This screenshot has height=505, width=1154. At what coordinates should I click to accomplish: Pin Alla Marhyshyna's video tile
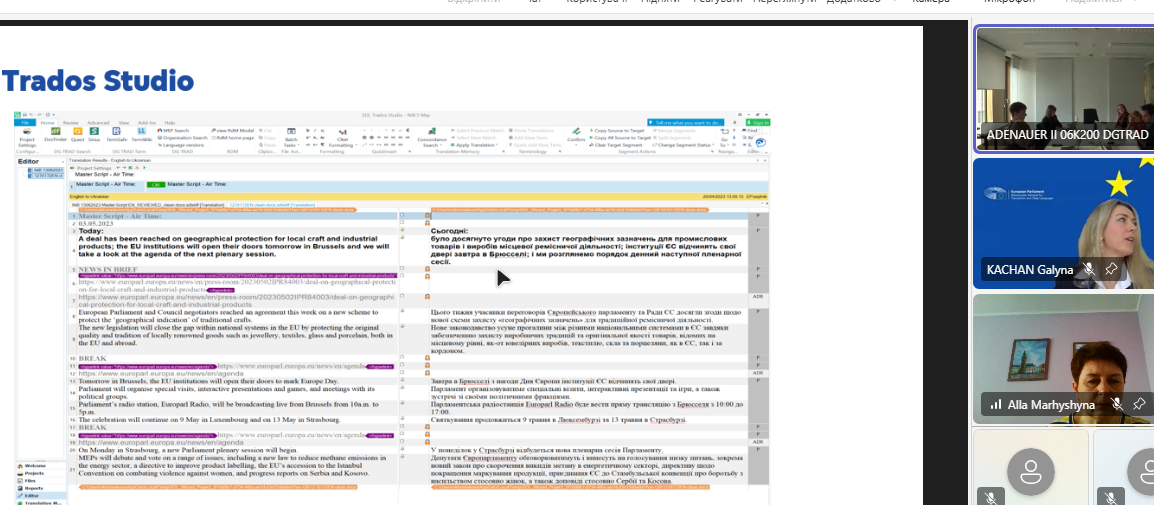(1139, 404)
